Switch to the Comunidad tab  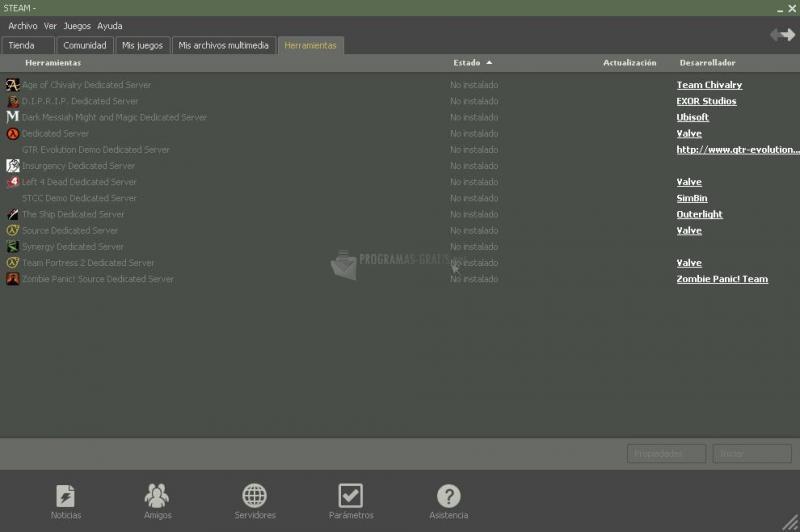pyautogui.click(x=85, y=45)
